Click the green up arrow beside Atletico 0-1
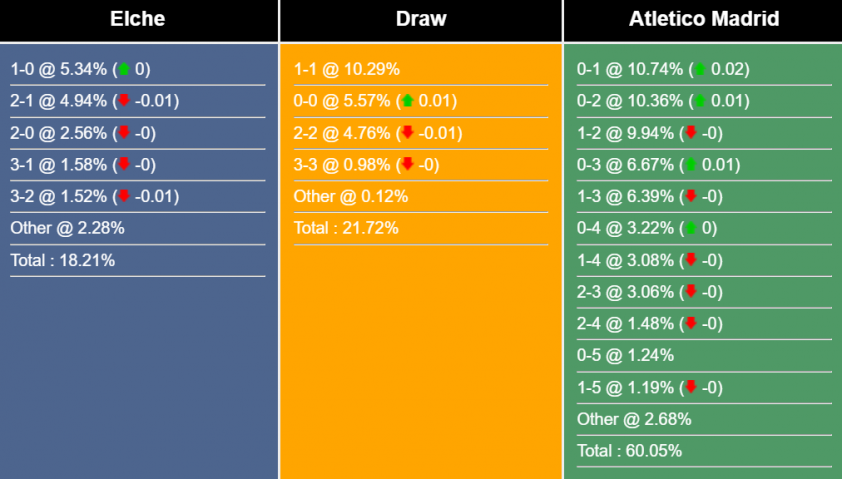The image size is (842, 479). pyautogui.click(x=700, y=69)
